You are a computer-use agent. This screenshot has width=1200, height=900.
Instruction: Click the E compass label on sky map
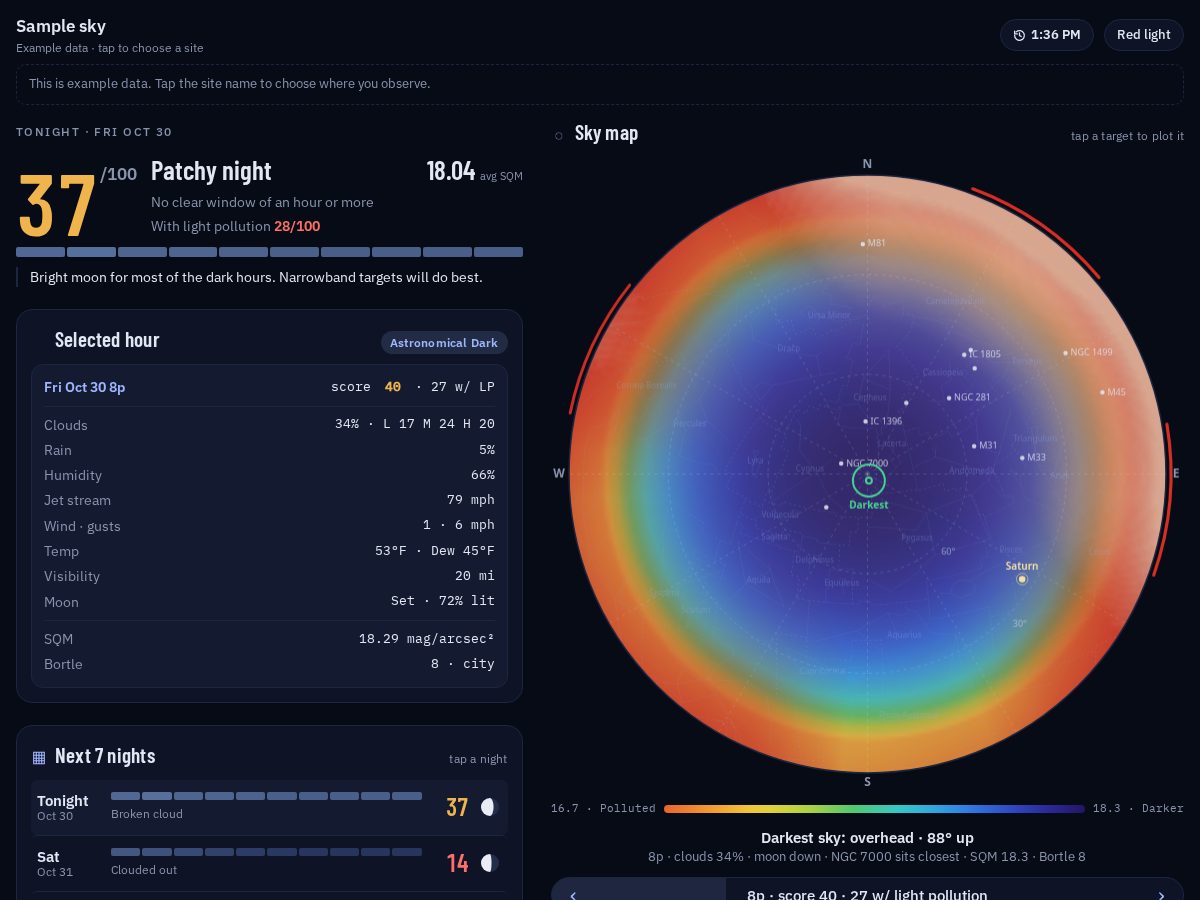coord(1175,473)
